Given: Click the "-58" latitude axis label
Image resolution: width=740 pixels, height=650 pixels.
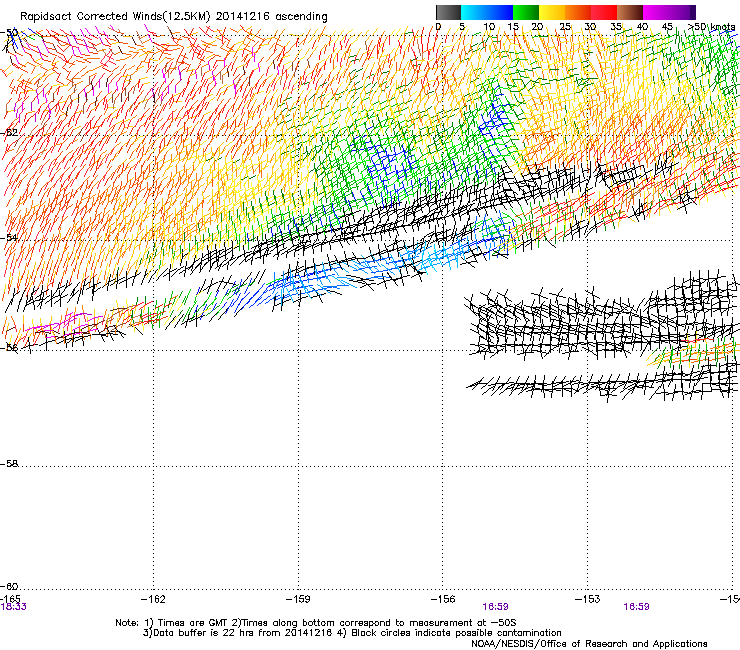Looking at the screenshot, I should click(x=9, y=464).
